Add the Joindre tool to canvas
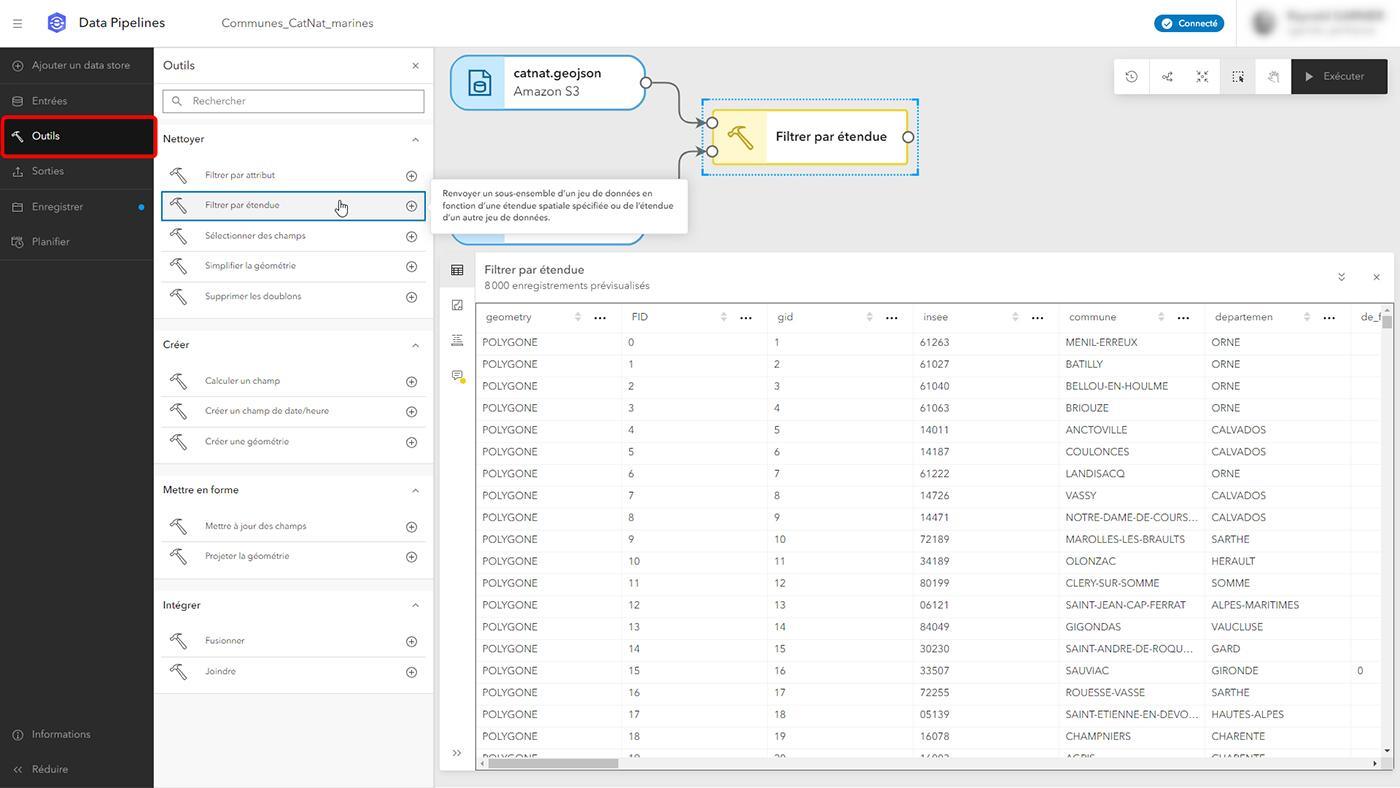This screenshot has height=788, width=1400. [411, 672]
